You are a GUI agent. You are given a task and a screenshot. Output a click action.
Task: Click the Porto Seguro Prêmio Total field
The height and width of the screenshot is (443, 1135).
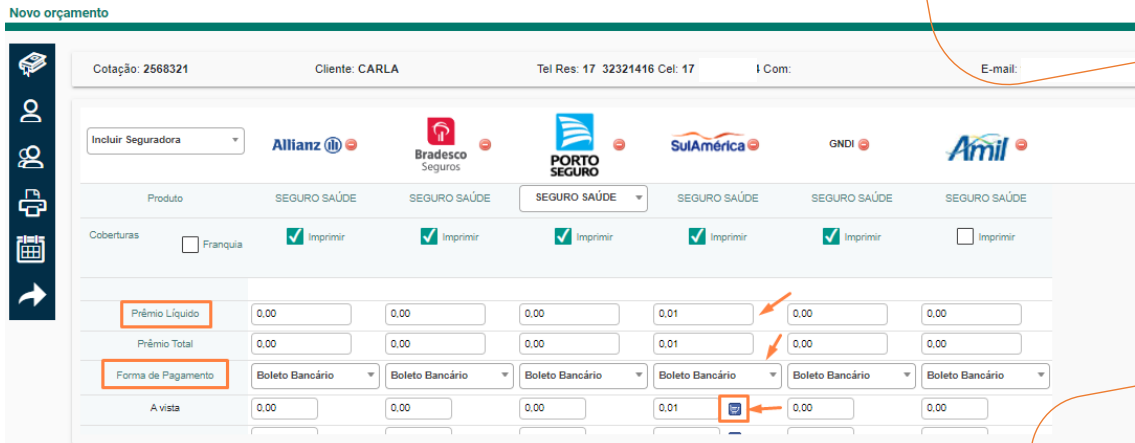pos(569,343)
